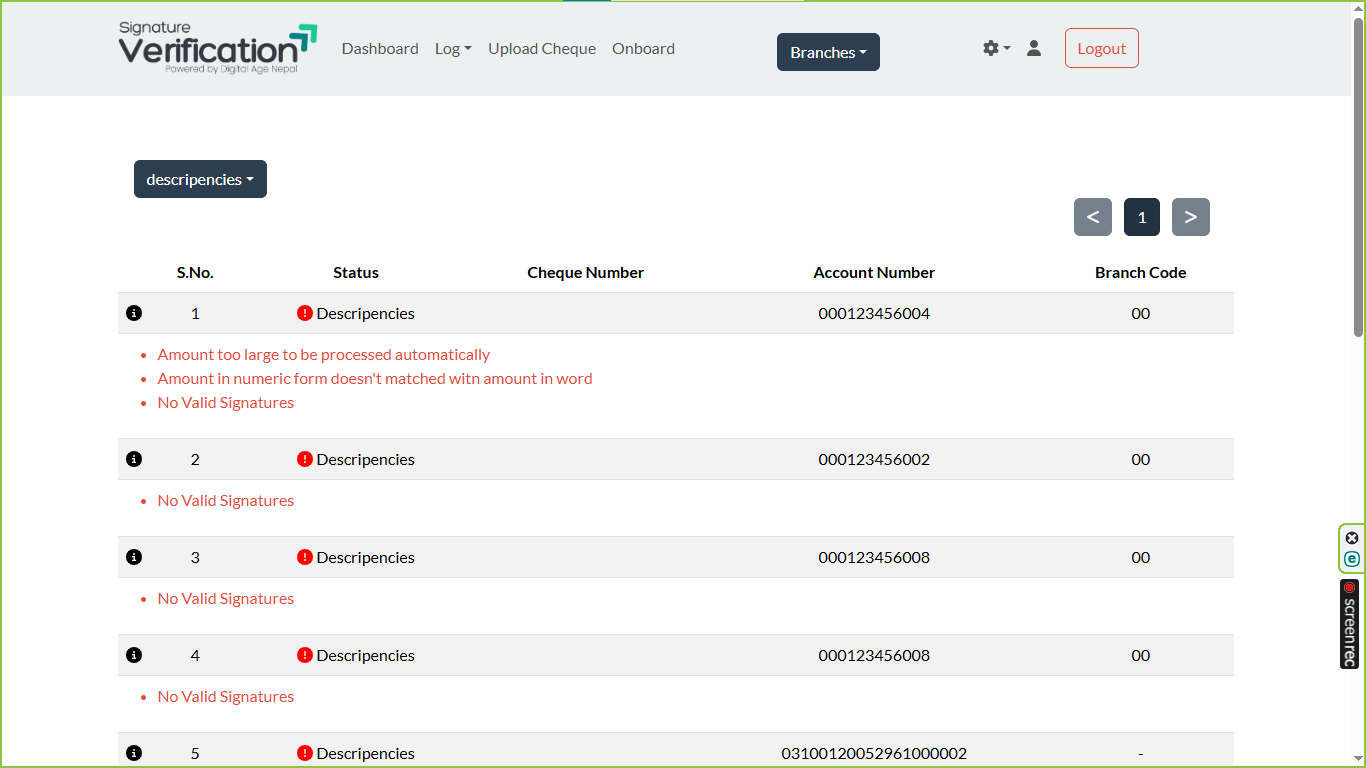
Task: Open the user profile icon
Action: tap(1034, 48)
